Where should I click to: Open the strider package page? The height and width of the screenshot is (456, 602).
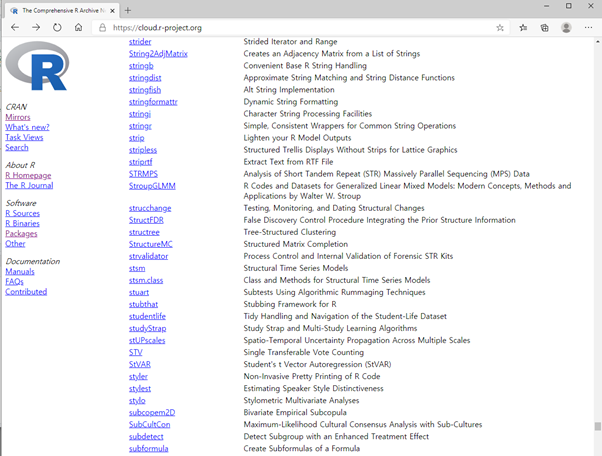coord(140,41)
